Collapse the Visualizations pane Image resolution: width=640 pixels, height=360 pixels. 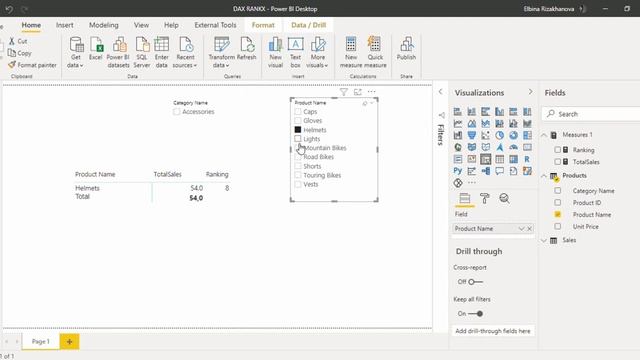click(530, 92)
